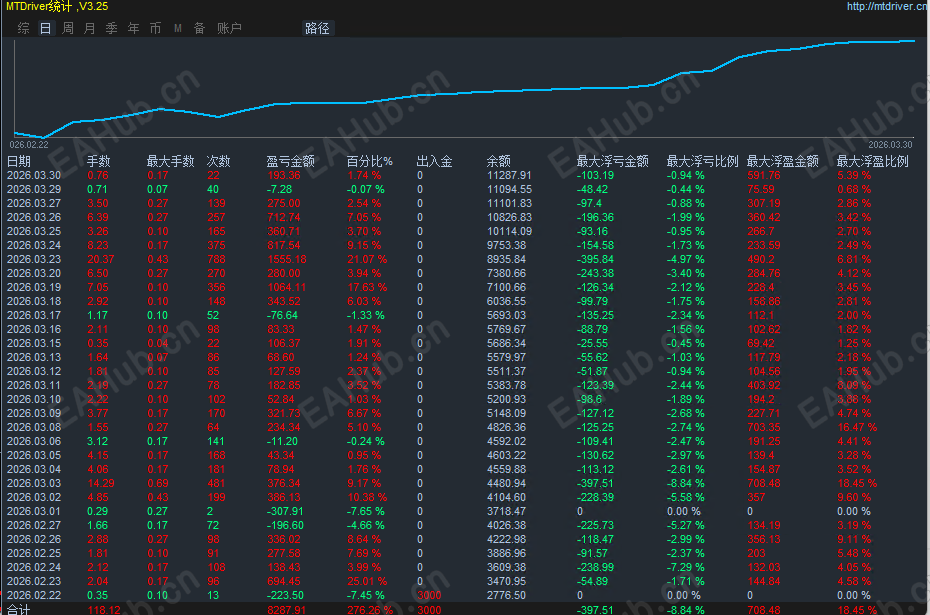Switch to the 年 yearly tab
The height and width of the screenshot is (615, 930).
(x=133, y=28)
